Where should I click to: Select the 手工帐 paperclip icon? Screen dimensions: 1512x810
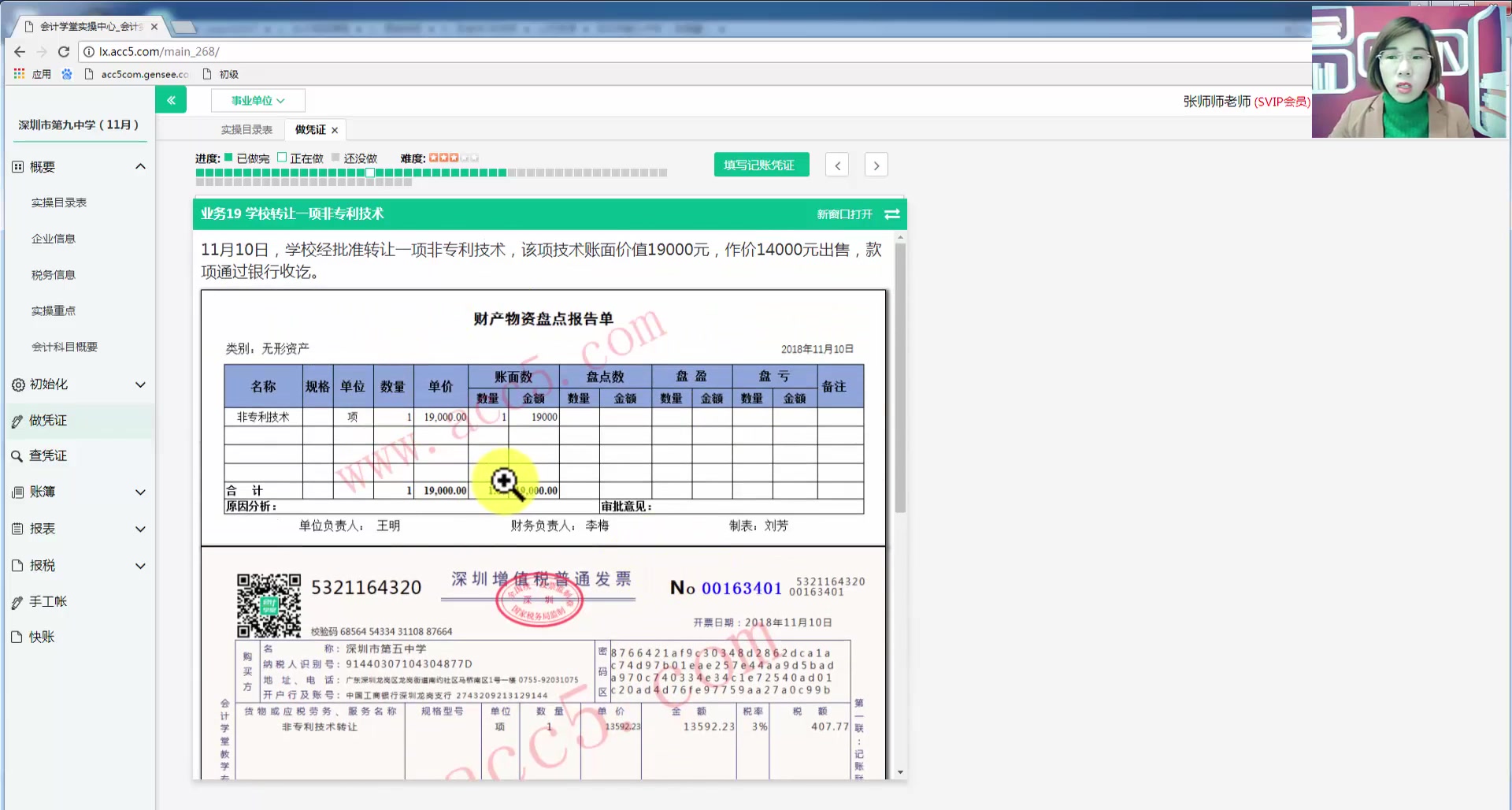tap(17, 601)
